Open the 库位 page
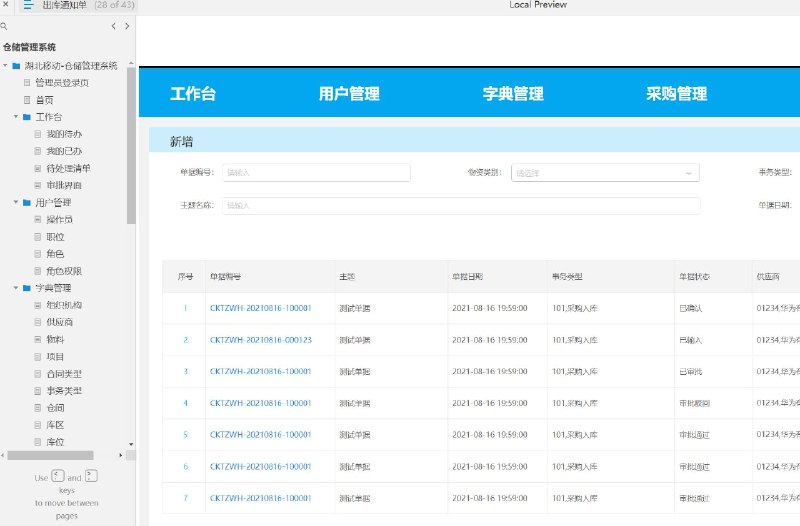 tap(56, 442)
